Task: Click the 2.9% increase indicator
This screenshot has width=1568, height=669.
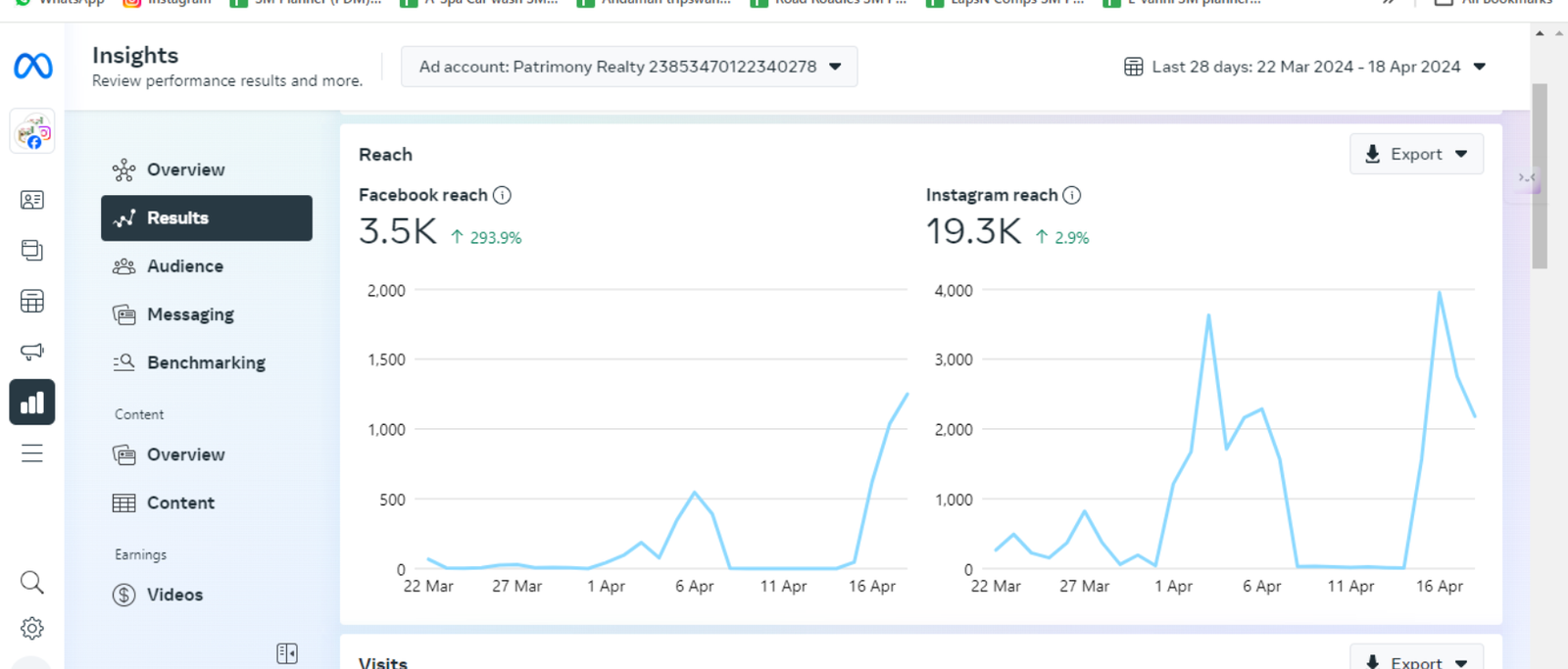Action: 1062,237
